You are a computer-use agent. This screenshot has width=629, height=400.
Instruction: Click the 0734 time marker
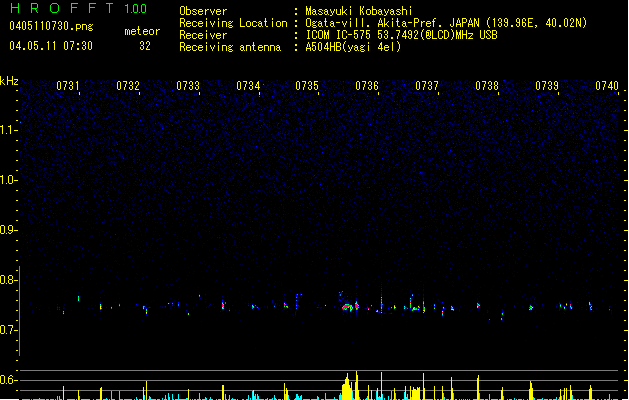(248, 86)
